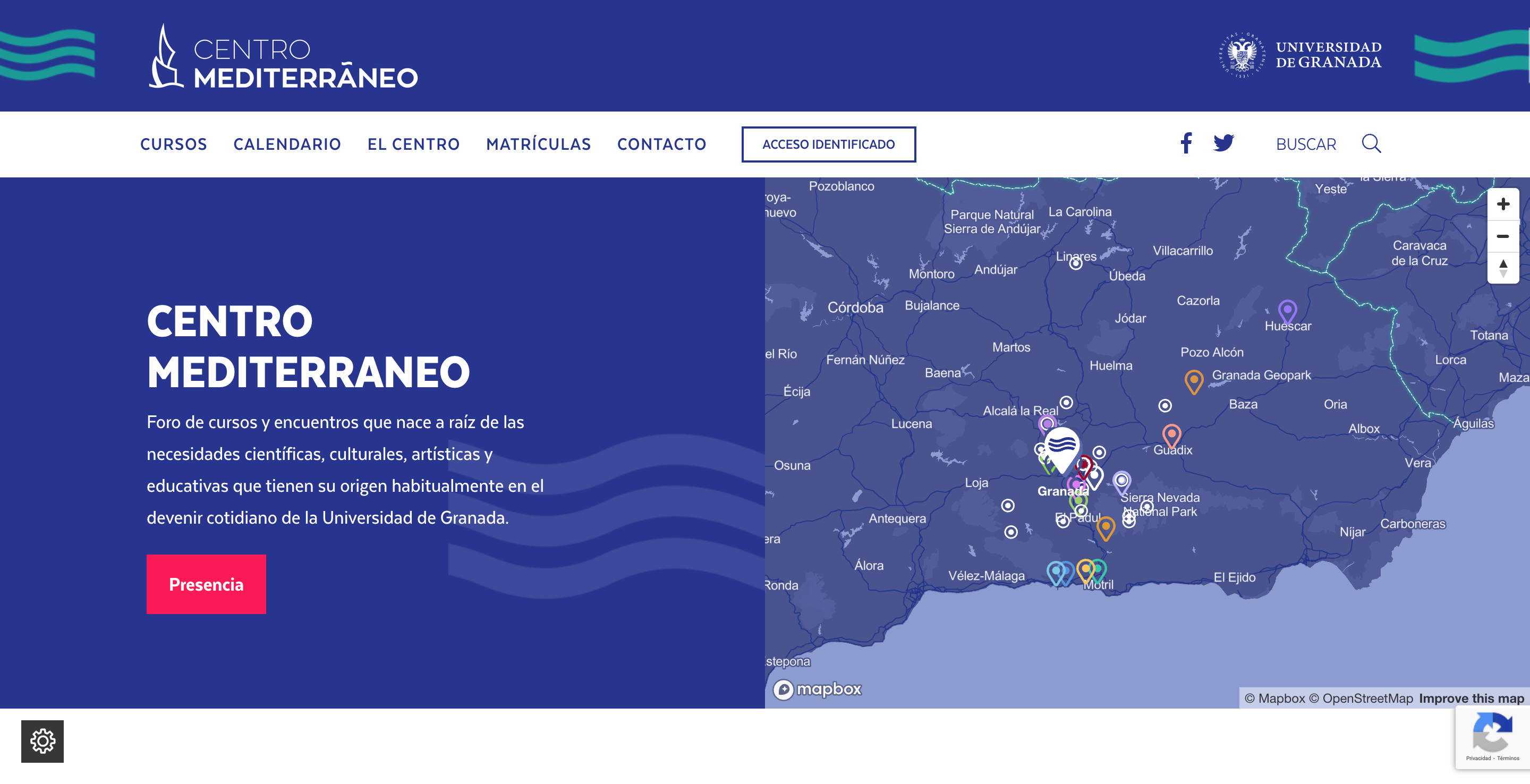Zoom out the map with minus button
1530x784 pixels.
tap(1503, 236)
